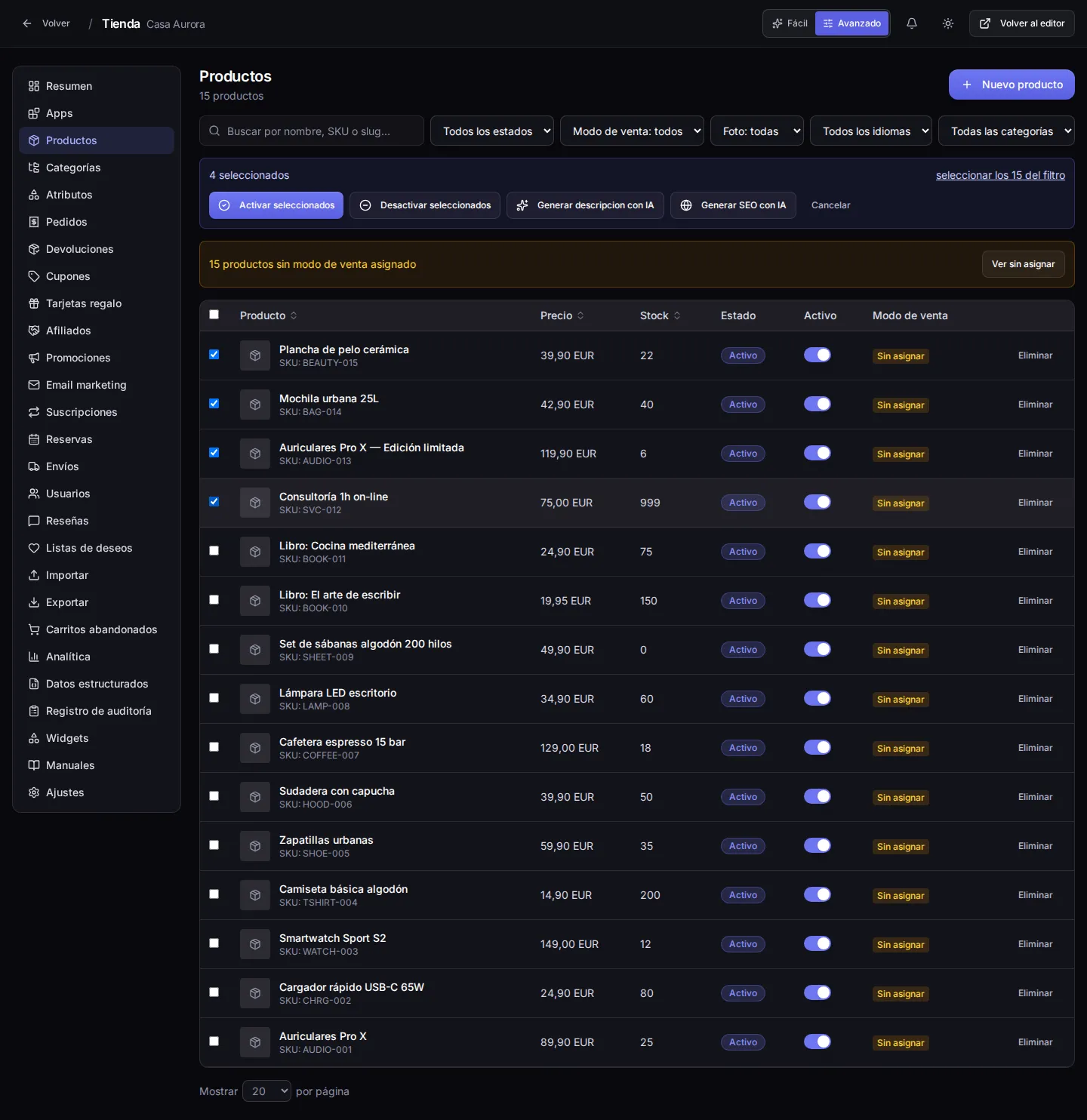The width and height of the screenshot is (1087, 1120).
Task: Click the Nuevo producto button
Action: [x=1012, y=85]
